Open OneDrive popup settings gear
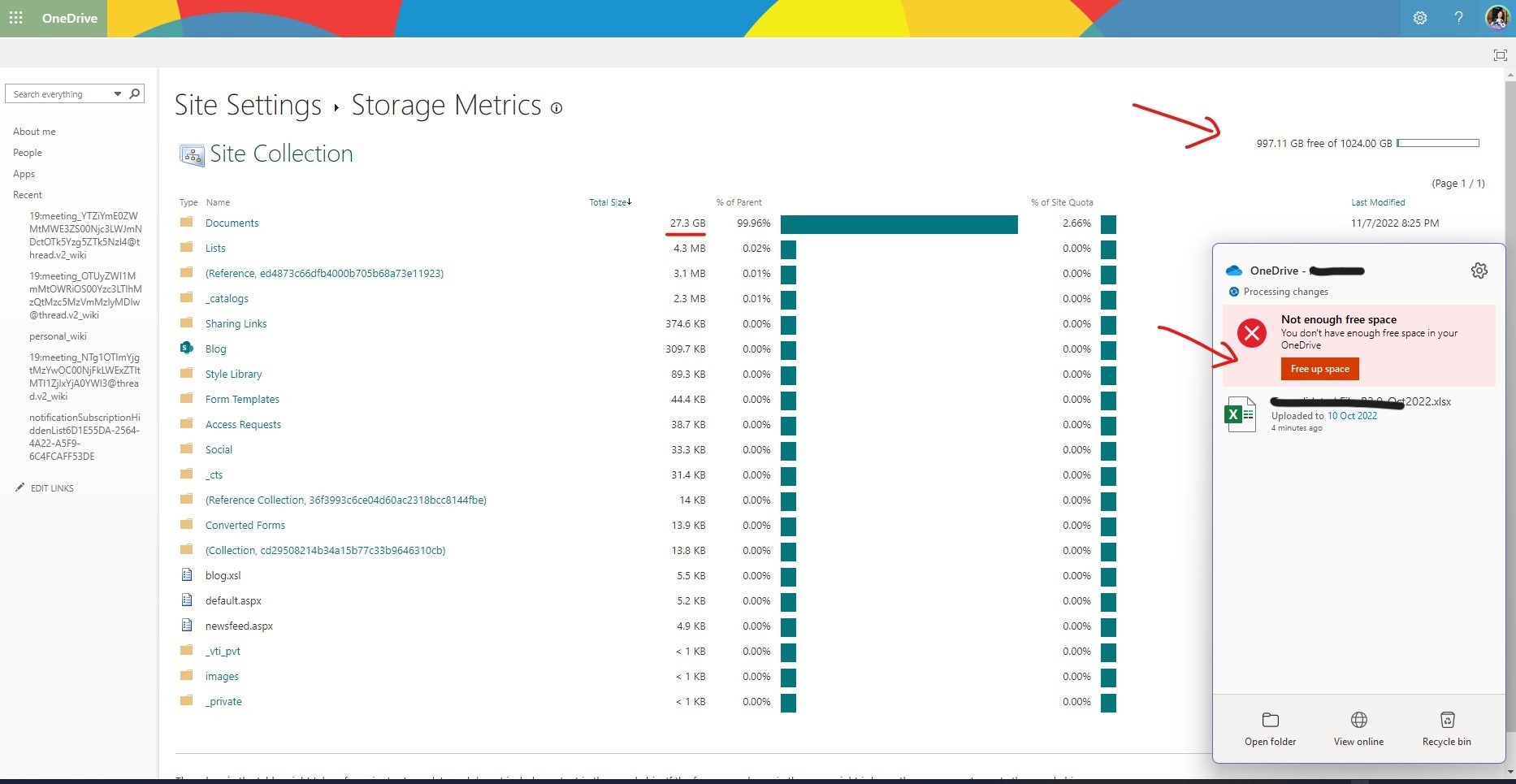This screenshot has width=1516, height=784. tap(1479, 271)
